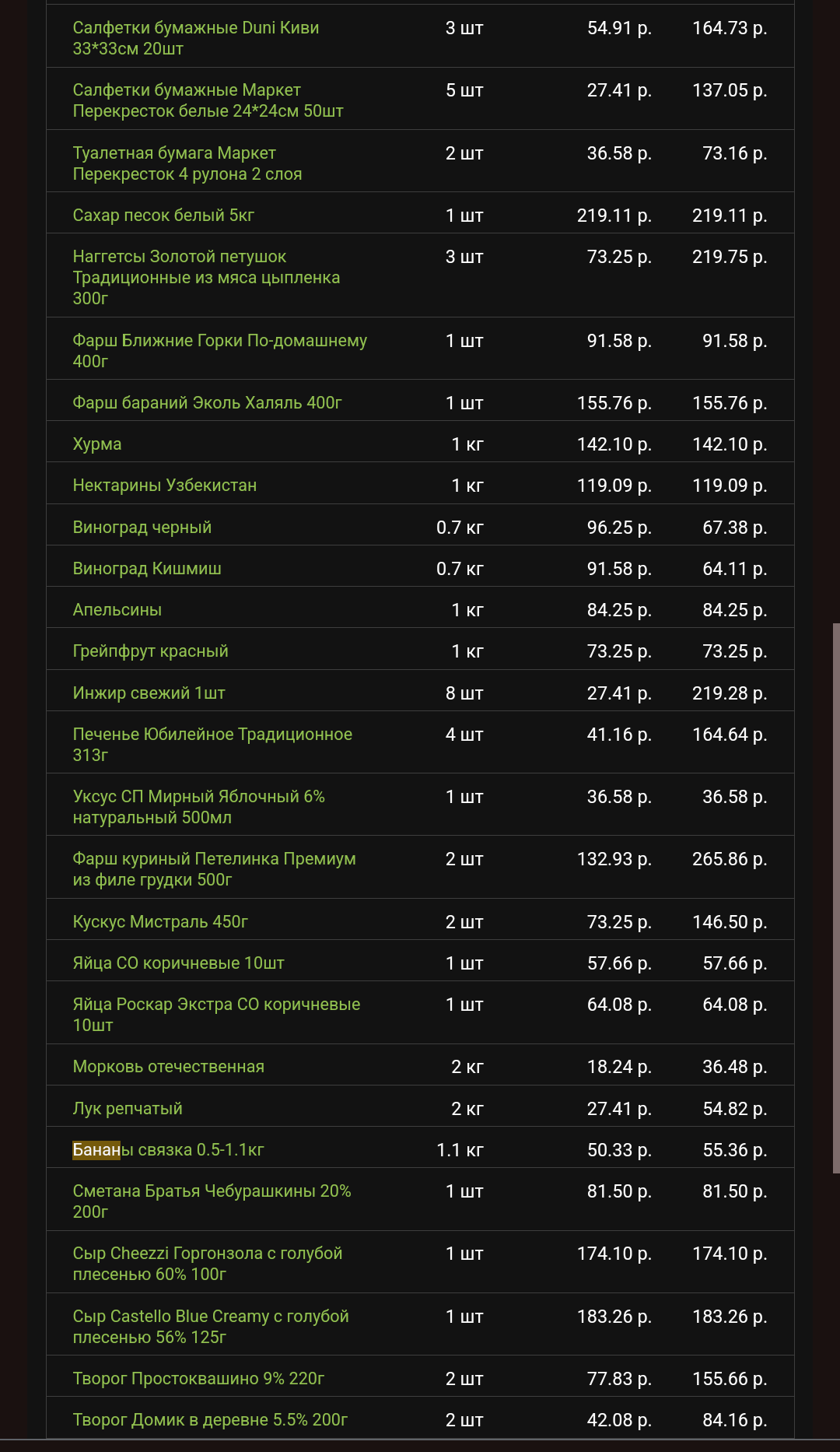Screen dimensions: 840x1452
Task: Open Сыр Castello Blue Creamy product link
Action: pyautogui.click(x=211, y=1317)
